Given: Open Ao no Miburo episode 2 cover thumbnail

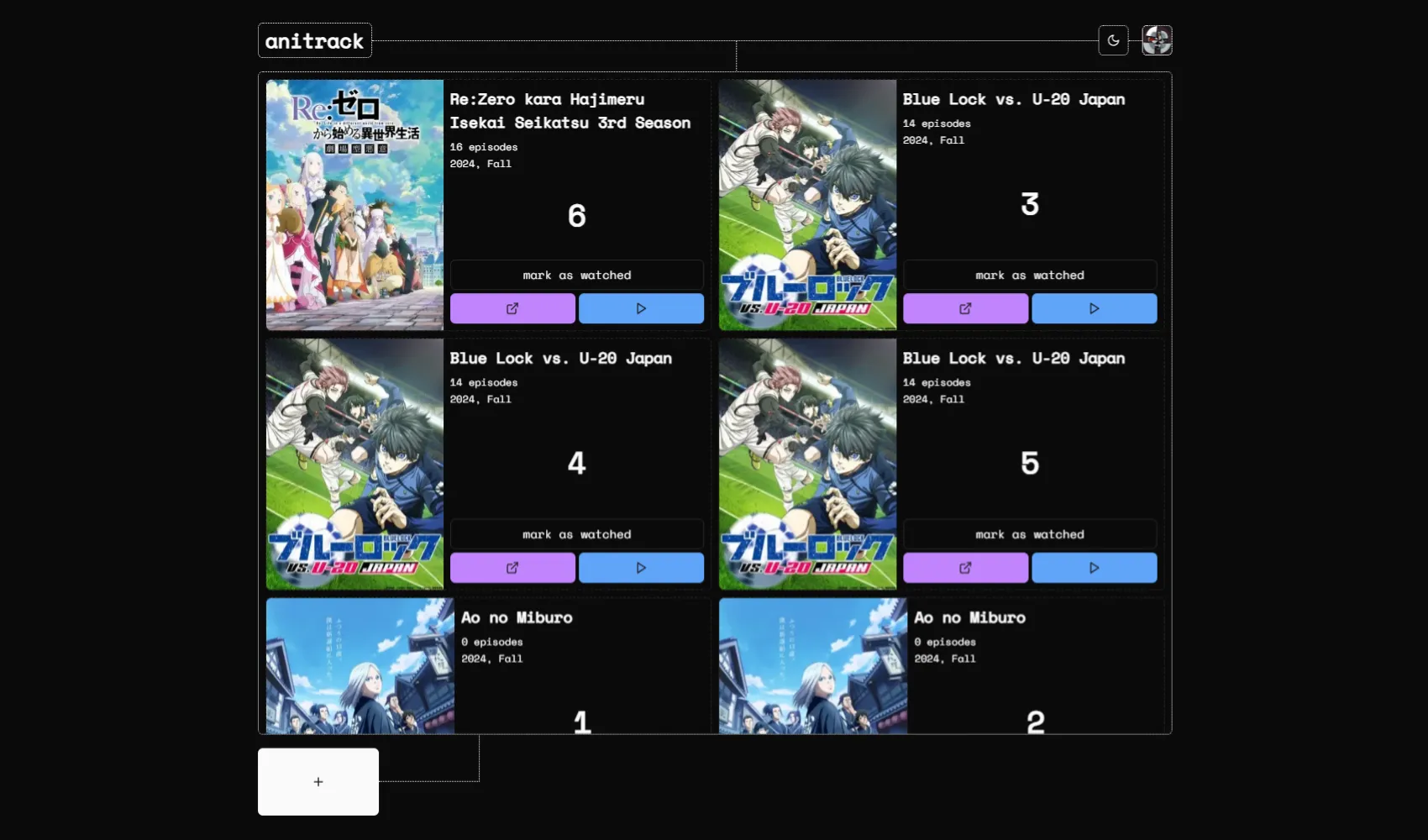Looking at the screenshot, I should click(813, 666).
